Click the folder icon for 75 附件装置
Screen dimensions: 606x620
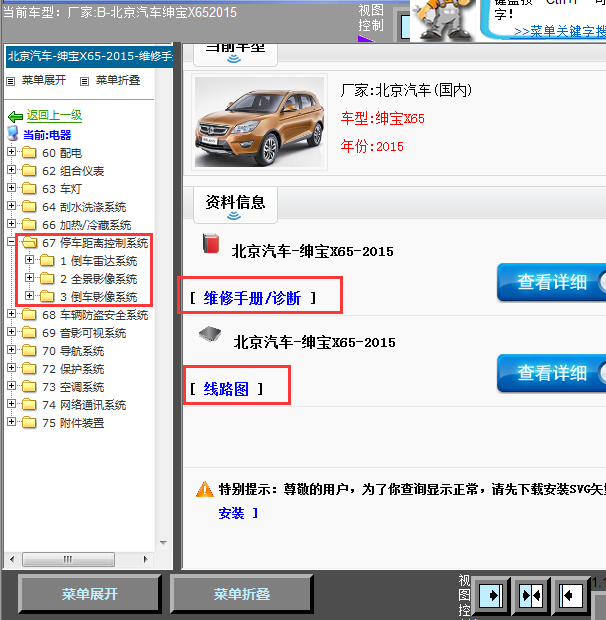[x=29, y=422]
